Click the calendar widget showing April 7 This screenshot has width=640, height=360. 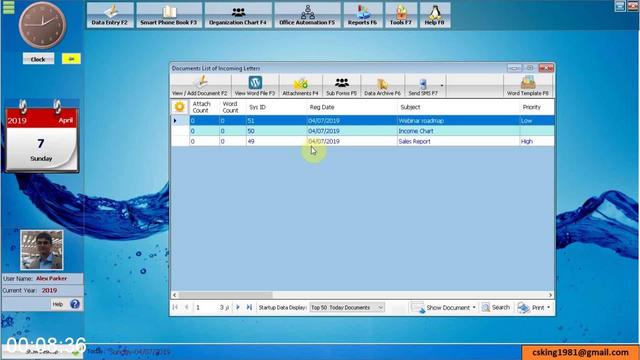click(41, 137)
